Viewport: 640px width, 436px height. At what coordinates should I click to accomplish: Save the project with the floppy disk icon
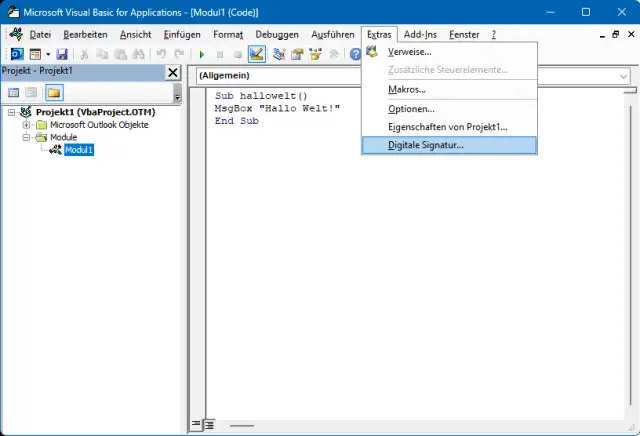[x=62, y=53]
